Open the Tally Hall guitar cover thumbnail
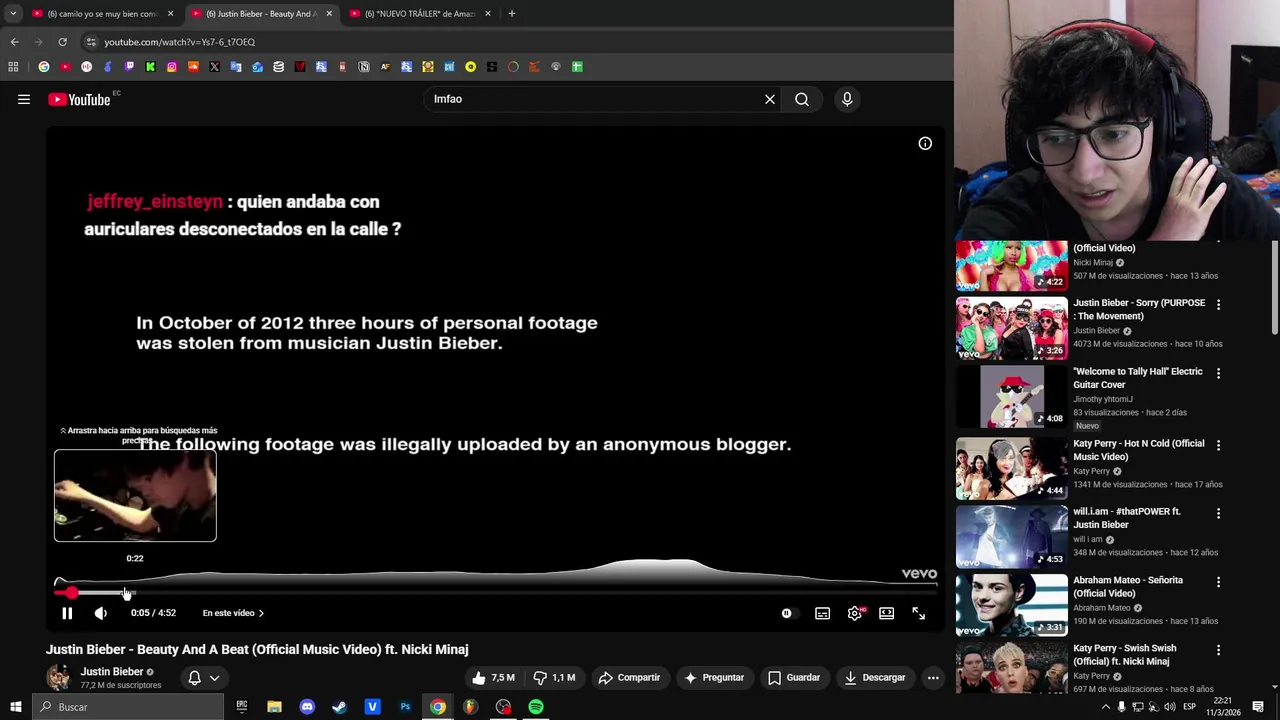This screenshot has width=1280, height=720. click(x=1012, y=397)
